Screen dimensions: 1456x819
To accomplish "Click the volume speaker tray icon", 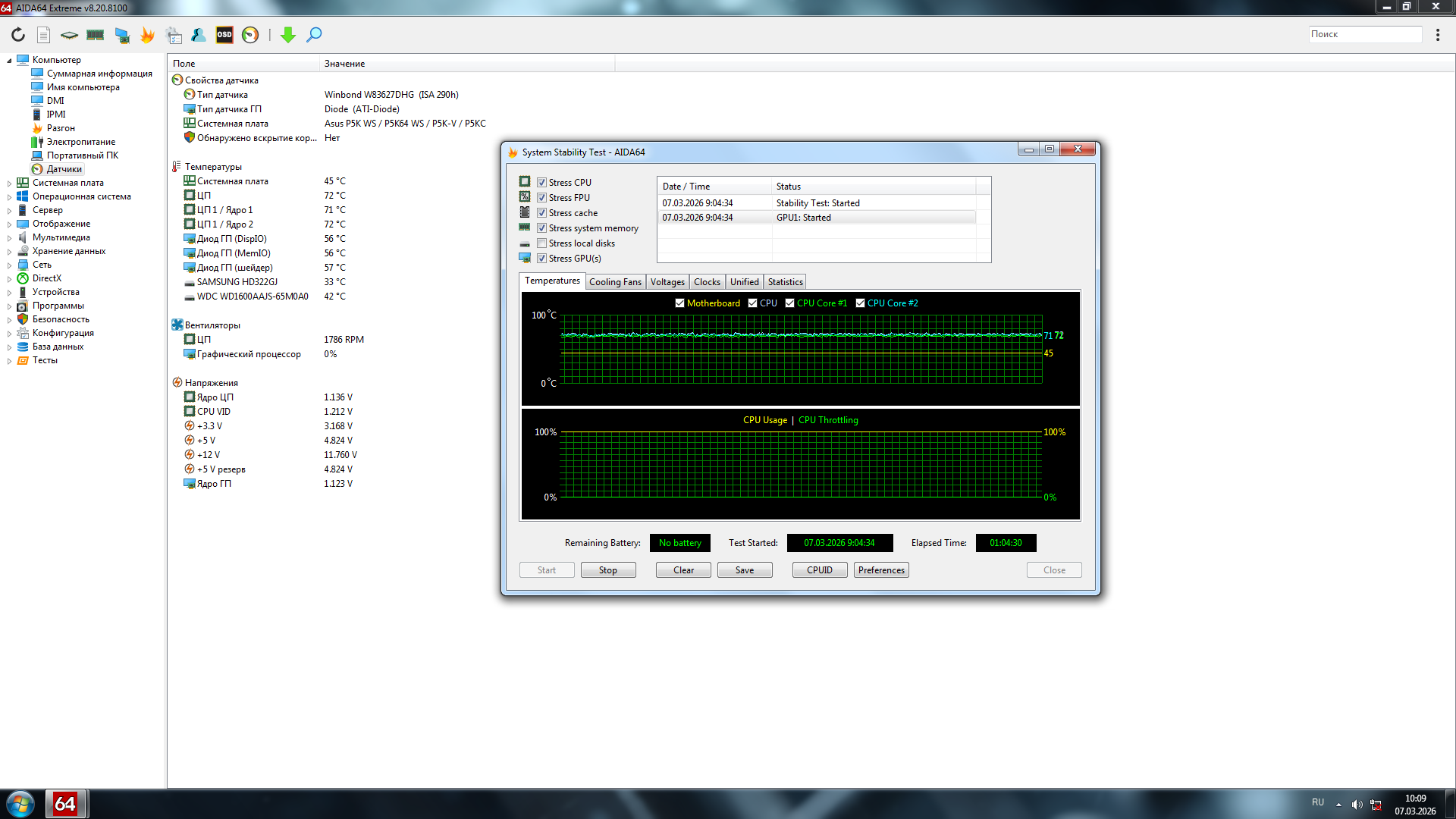I will pos(1357,805).
